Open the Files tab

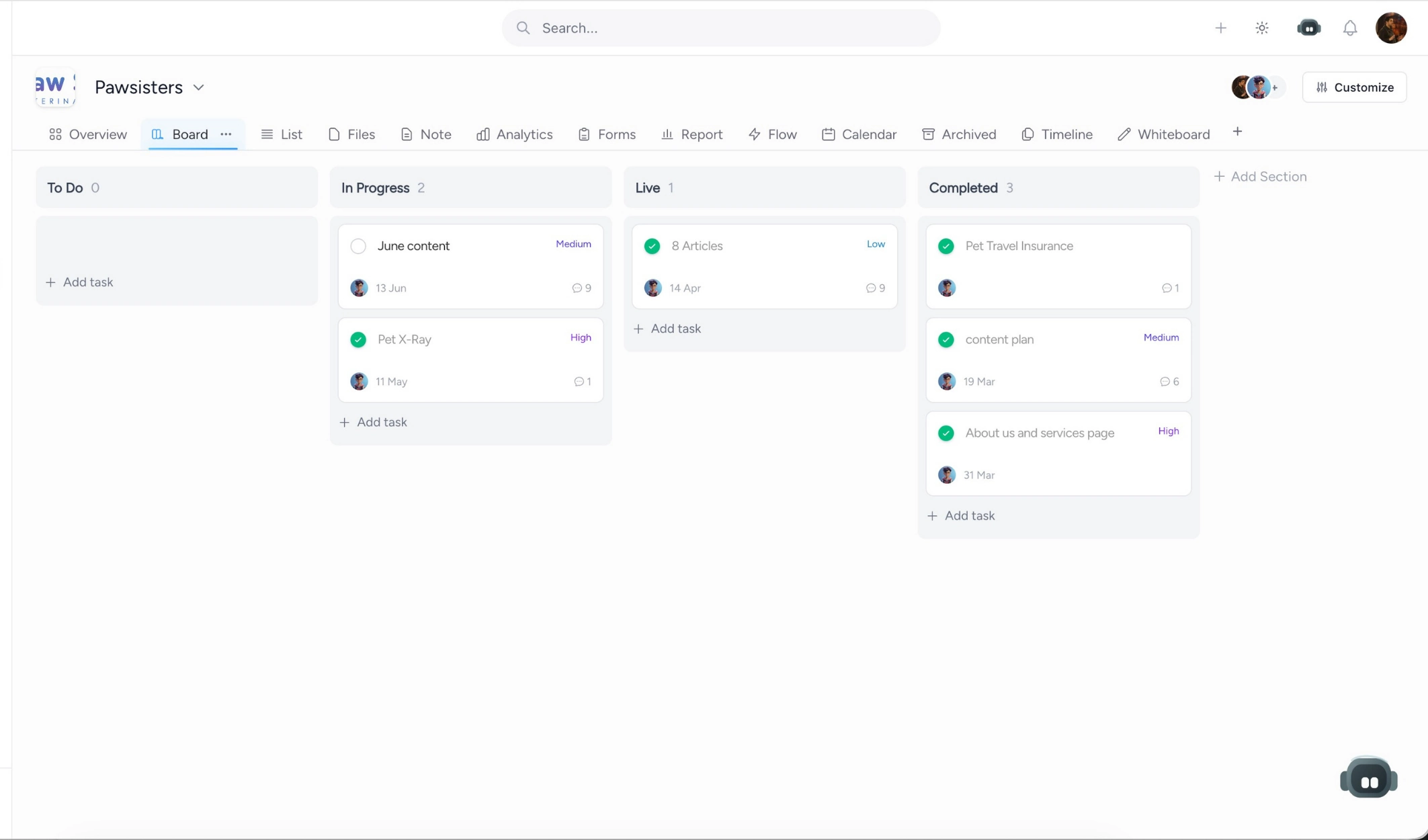pyautogui.click(x=351, y=134)
